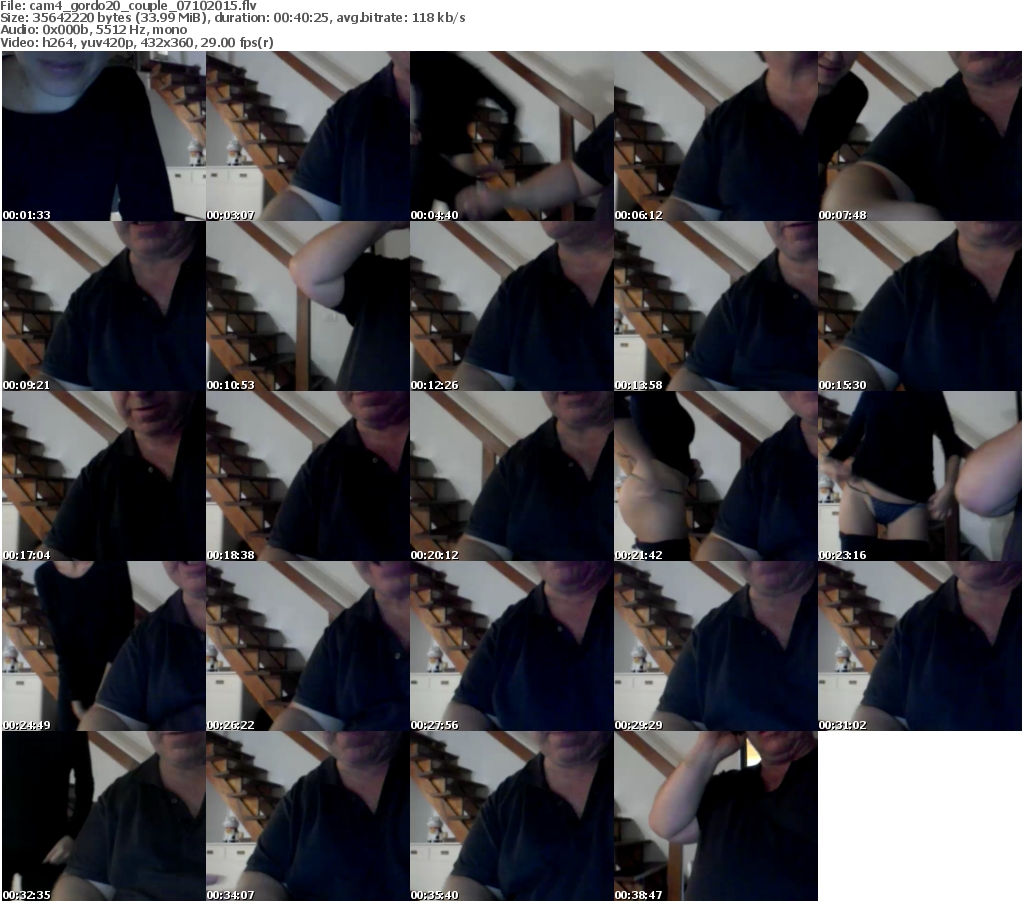Image resolution: width=1024 pixels, height=901 pixels.
Task: Select the frame at 00:18:38
Action: pyautogui.click(x=308, y=476)
